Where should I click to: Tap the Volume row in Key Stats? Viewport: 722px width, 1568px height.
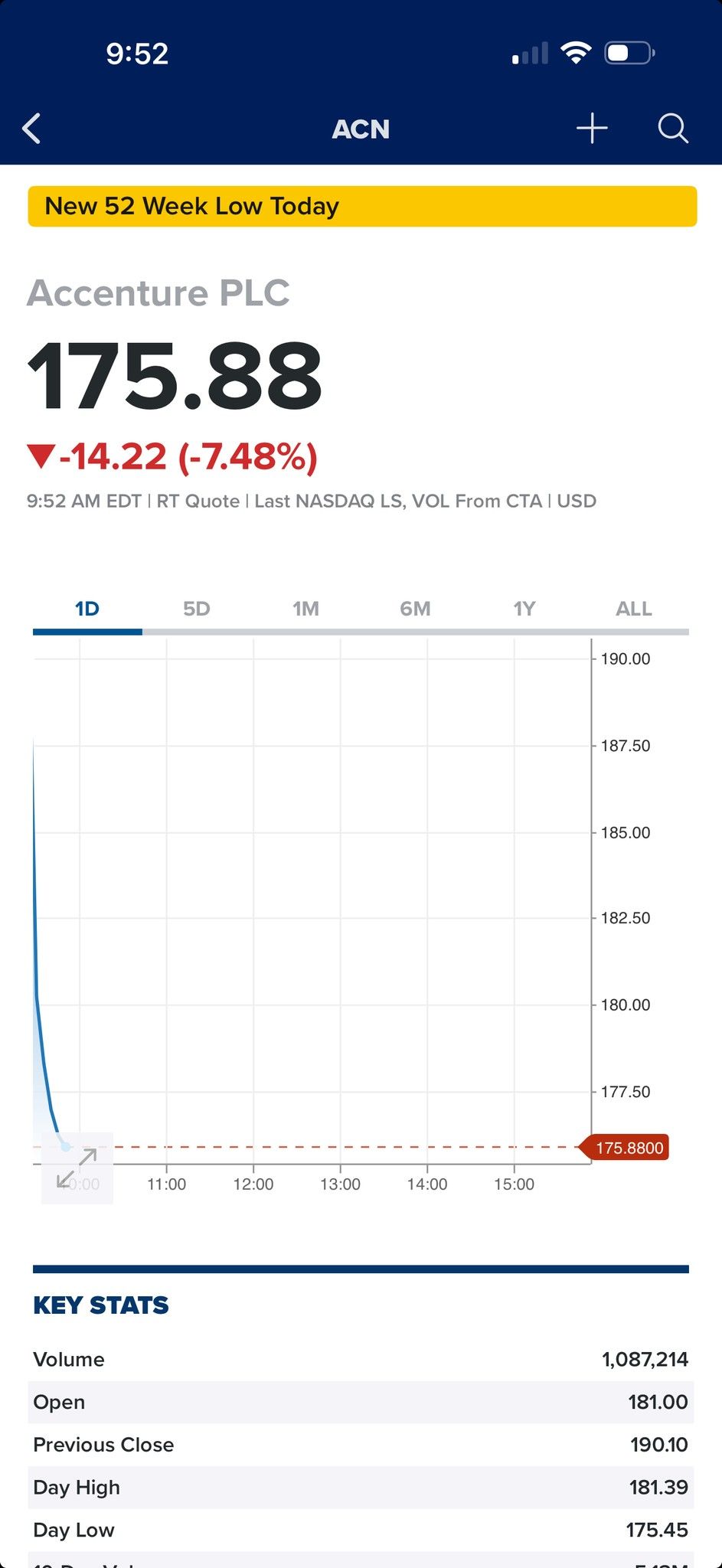pos(361,1360)
